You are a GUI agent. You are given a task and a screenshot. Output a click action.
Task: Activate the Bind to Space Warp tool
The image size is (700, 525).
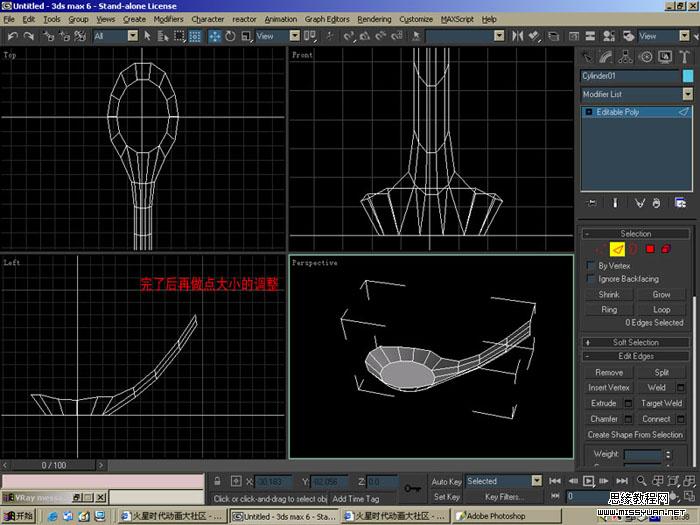coord(80,36)
